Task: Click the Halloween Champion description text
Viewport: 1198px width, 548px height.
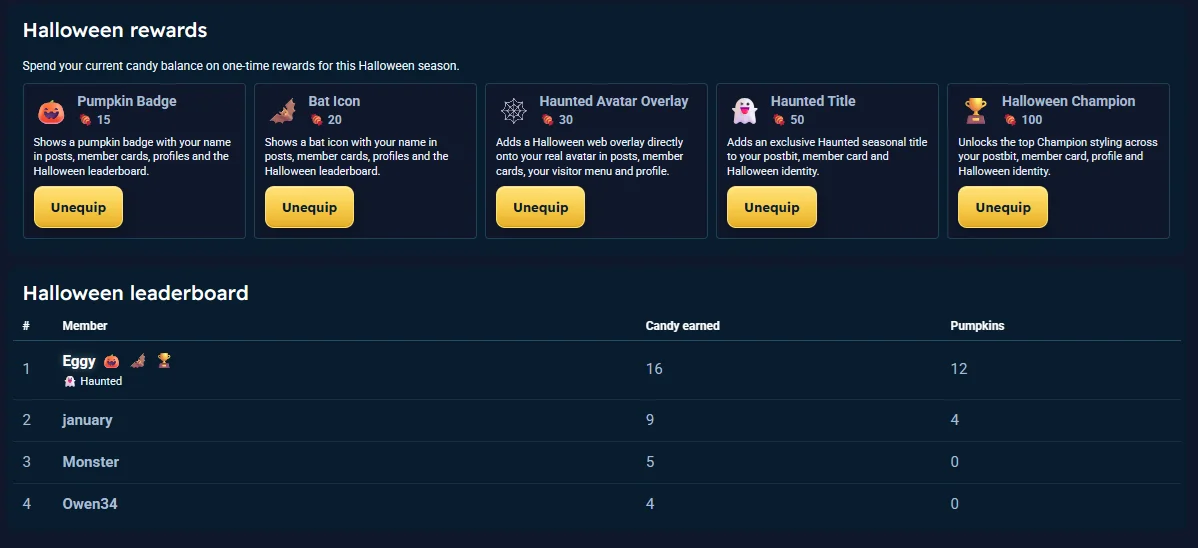Action: [1057, 157]
